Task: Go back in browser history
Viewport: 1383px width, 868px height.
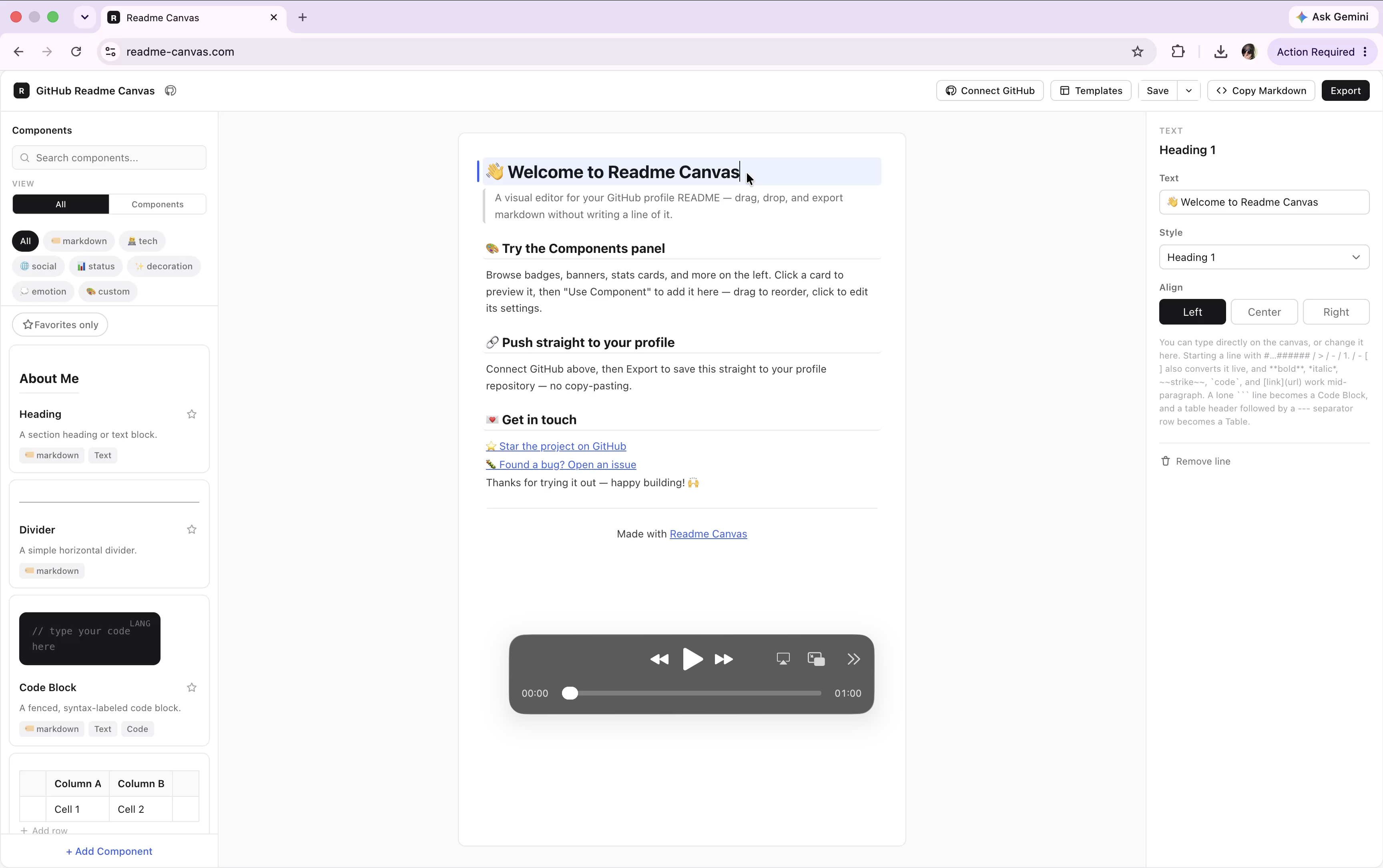Action: point(18,52)
